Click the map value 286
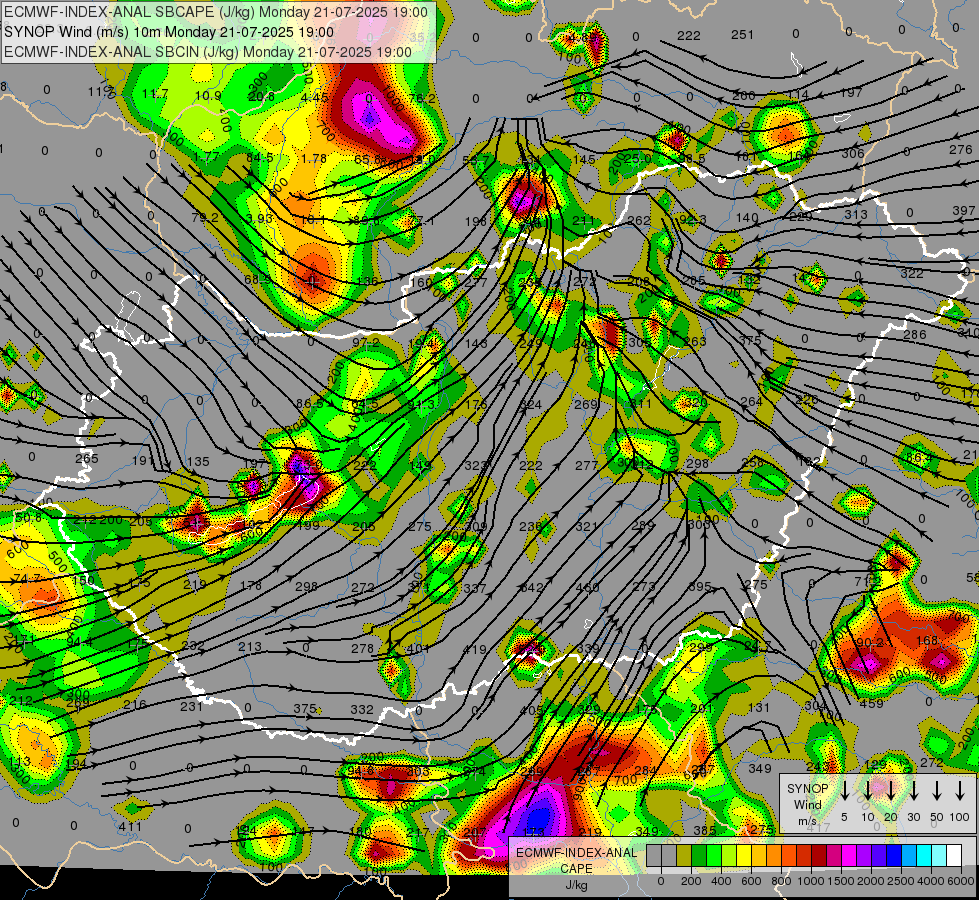The height and width of the screenshot is (900, 979). [x=915, y=334]
